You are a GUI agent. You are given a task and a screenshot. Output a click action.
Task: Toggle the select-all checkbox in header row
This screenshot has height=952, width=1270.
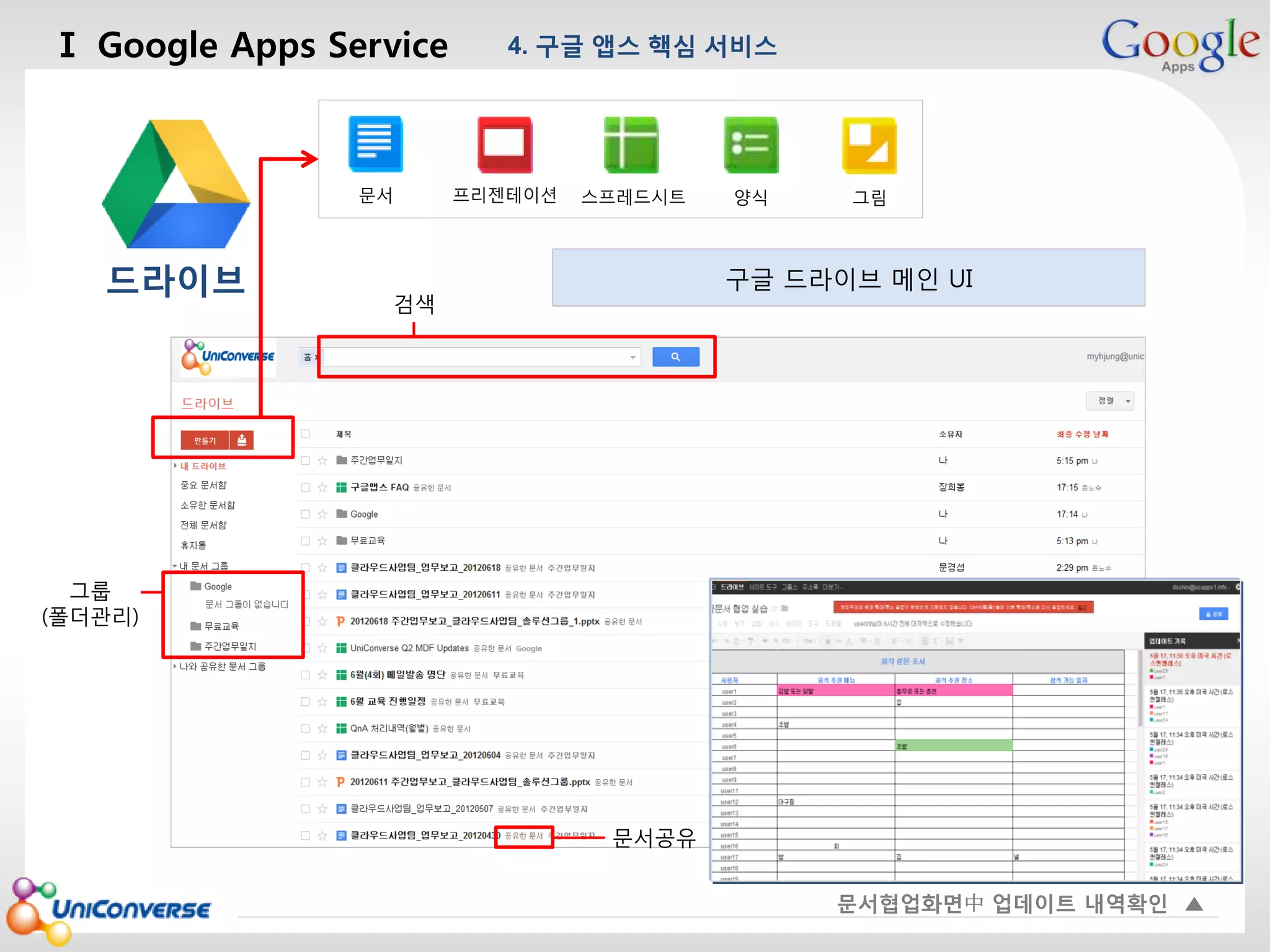pos(305,434)
